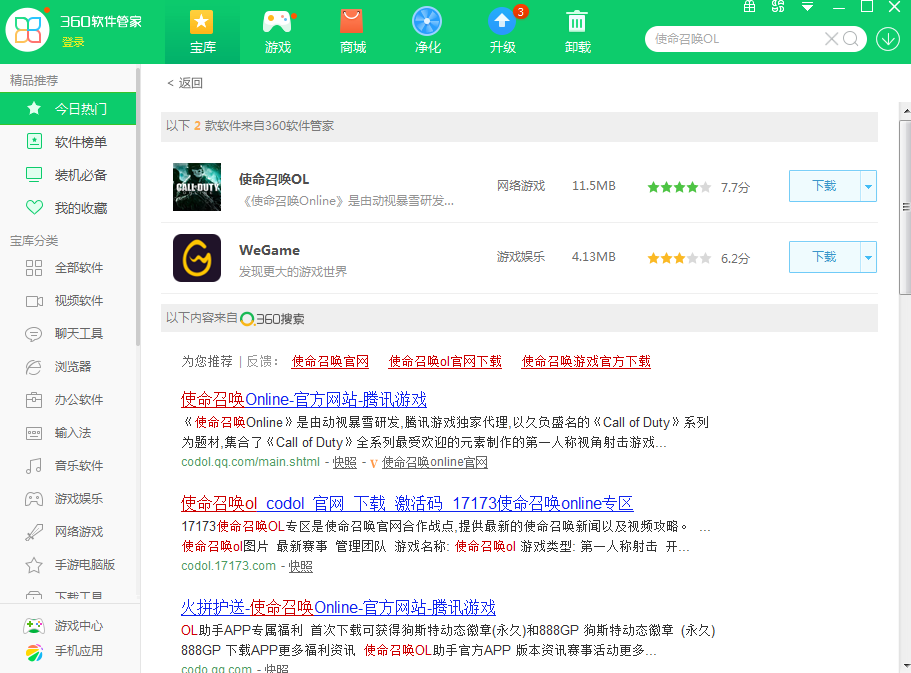The height and width of the screenshot is (673, 911).
Task: Click the 网络游戏 category label of 使命召唤OL
Action: 521,186
